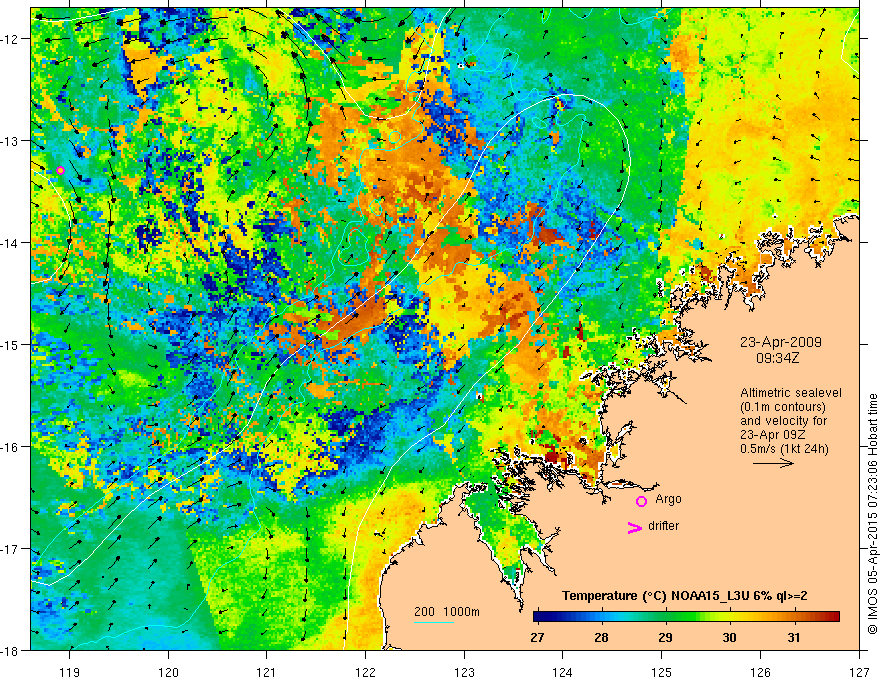Click the Argo float marker near 119°E
This screenshot has width=880, height=680.
[x=61, y=171]
